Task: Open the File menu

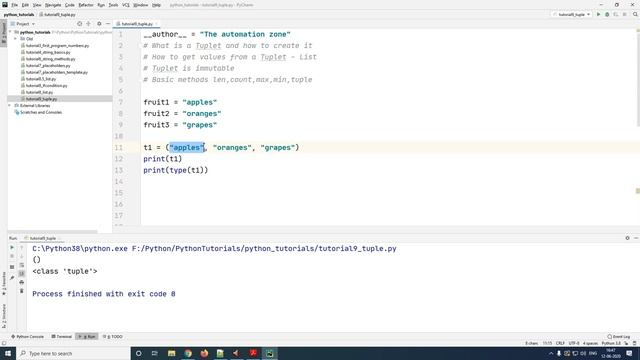Action: 14,5
